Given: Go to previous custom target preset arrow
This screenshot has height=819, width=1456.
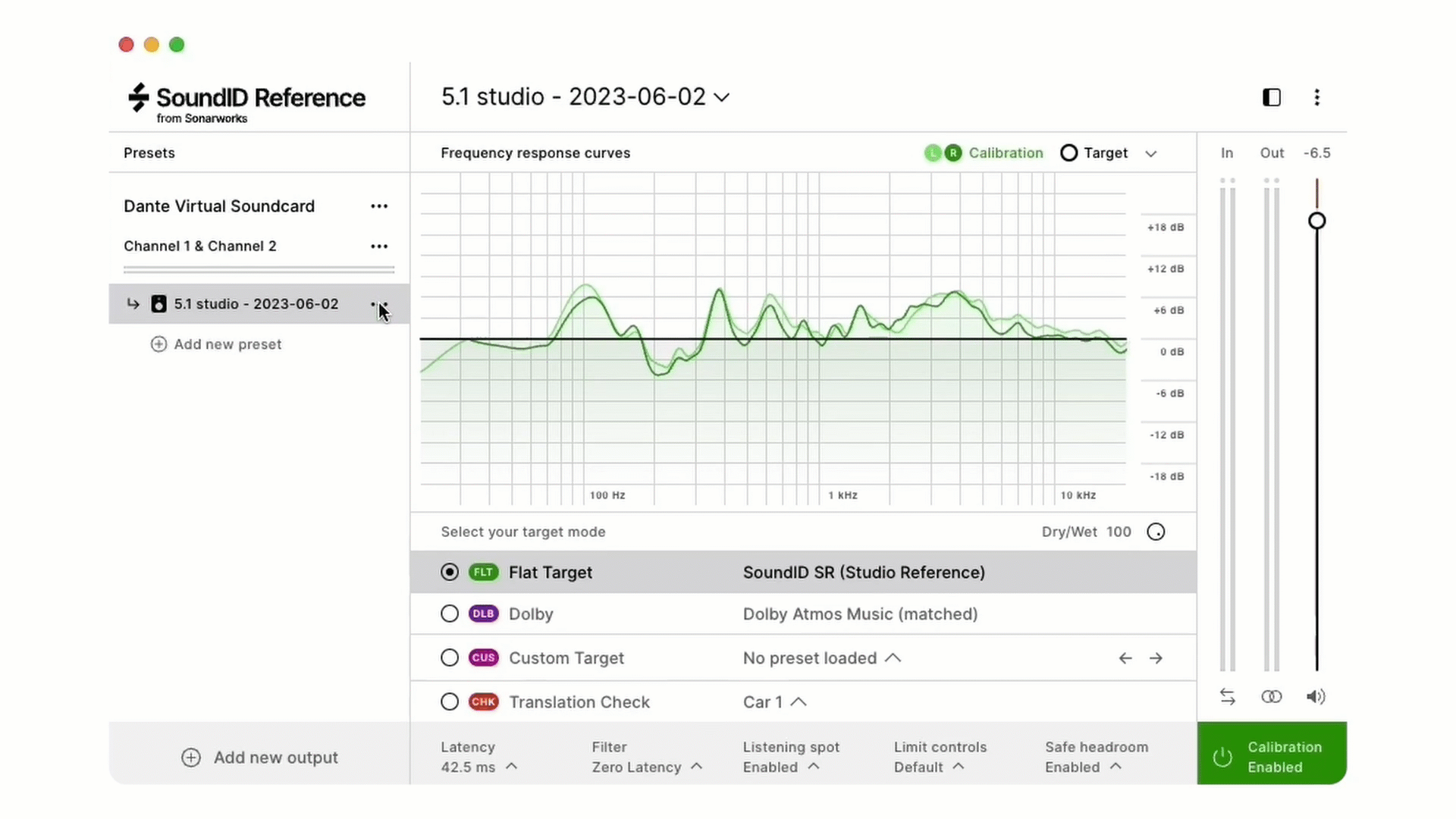Looking at the screenshot, I should click(x=1125, y=658).
